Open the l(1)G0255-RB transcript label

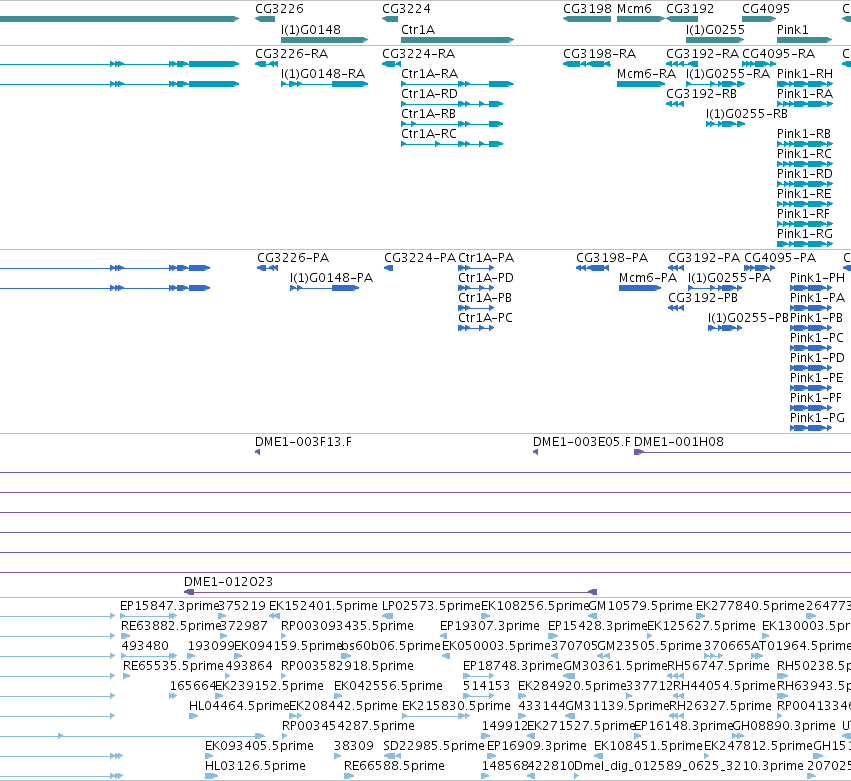point(747,114)
